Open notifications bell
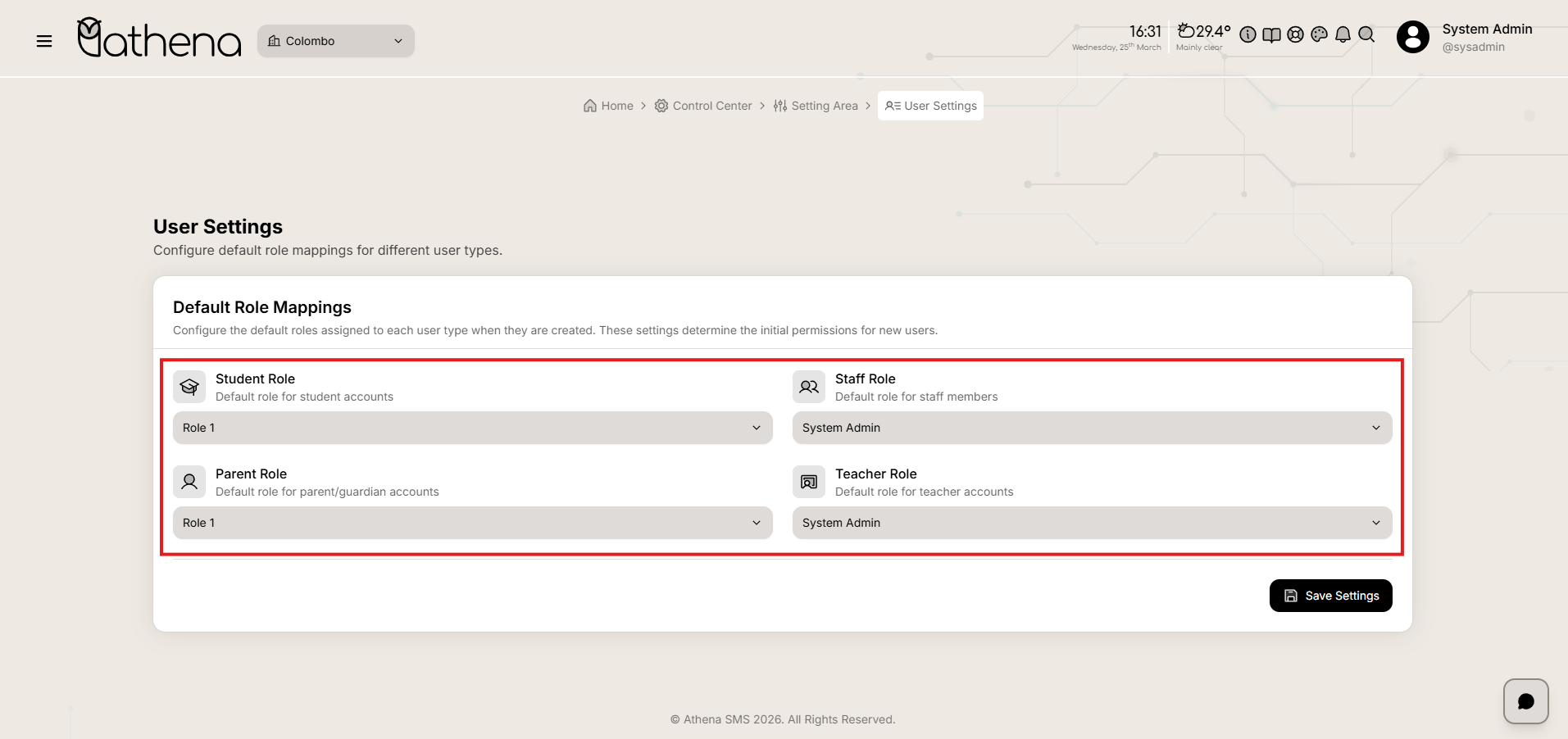1568x739 pixels. point(1343,34)
